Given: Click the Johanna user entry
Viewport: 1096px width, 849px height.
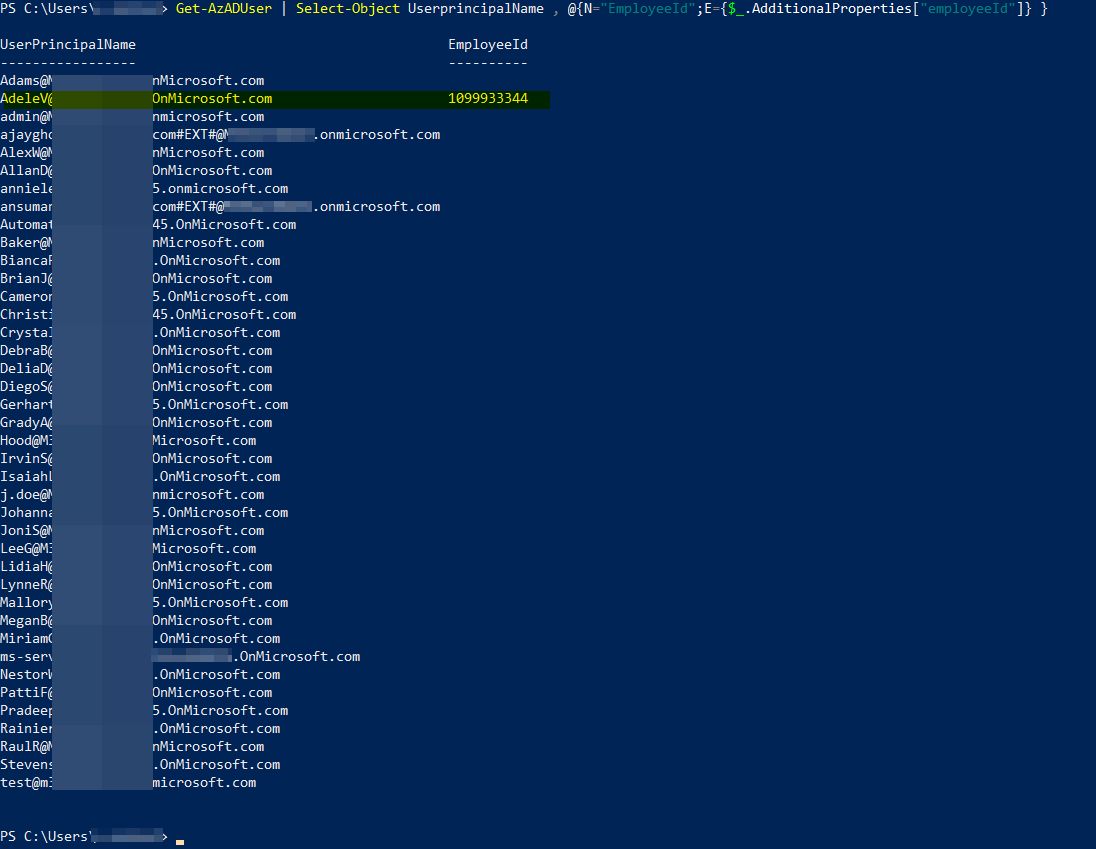Looking at the screenshot, I should [x=144, y=512].
